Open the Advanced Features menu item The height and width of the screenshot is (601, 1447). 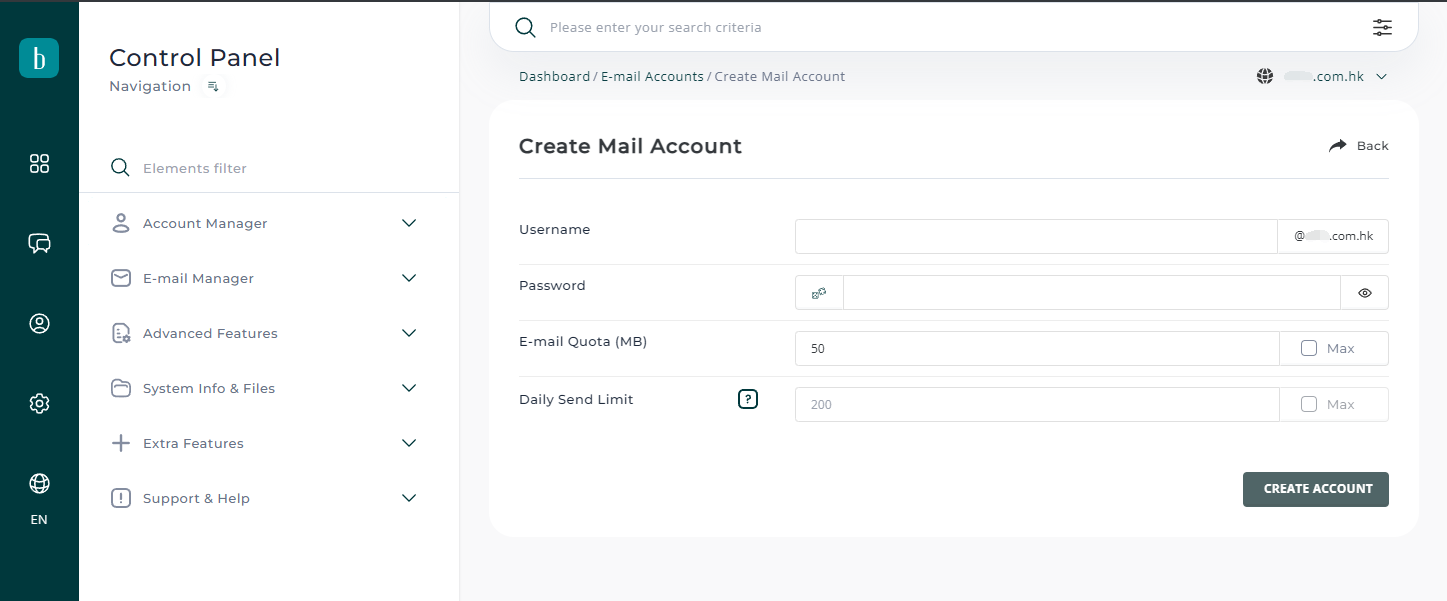pyautogui.click(x=210, y=333)
